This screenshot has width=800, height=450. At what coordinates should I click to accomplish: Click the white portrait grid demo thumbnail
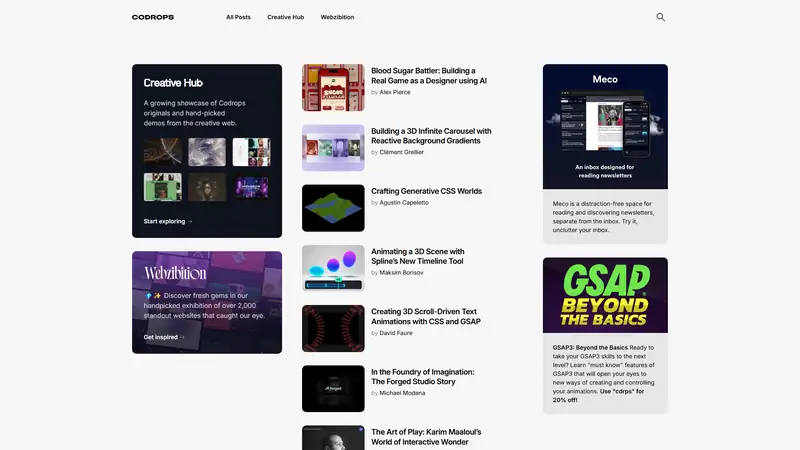tap(252, 152)
